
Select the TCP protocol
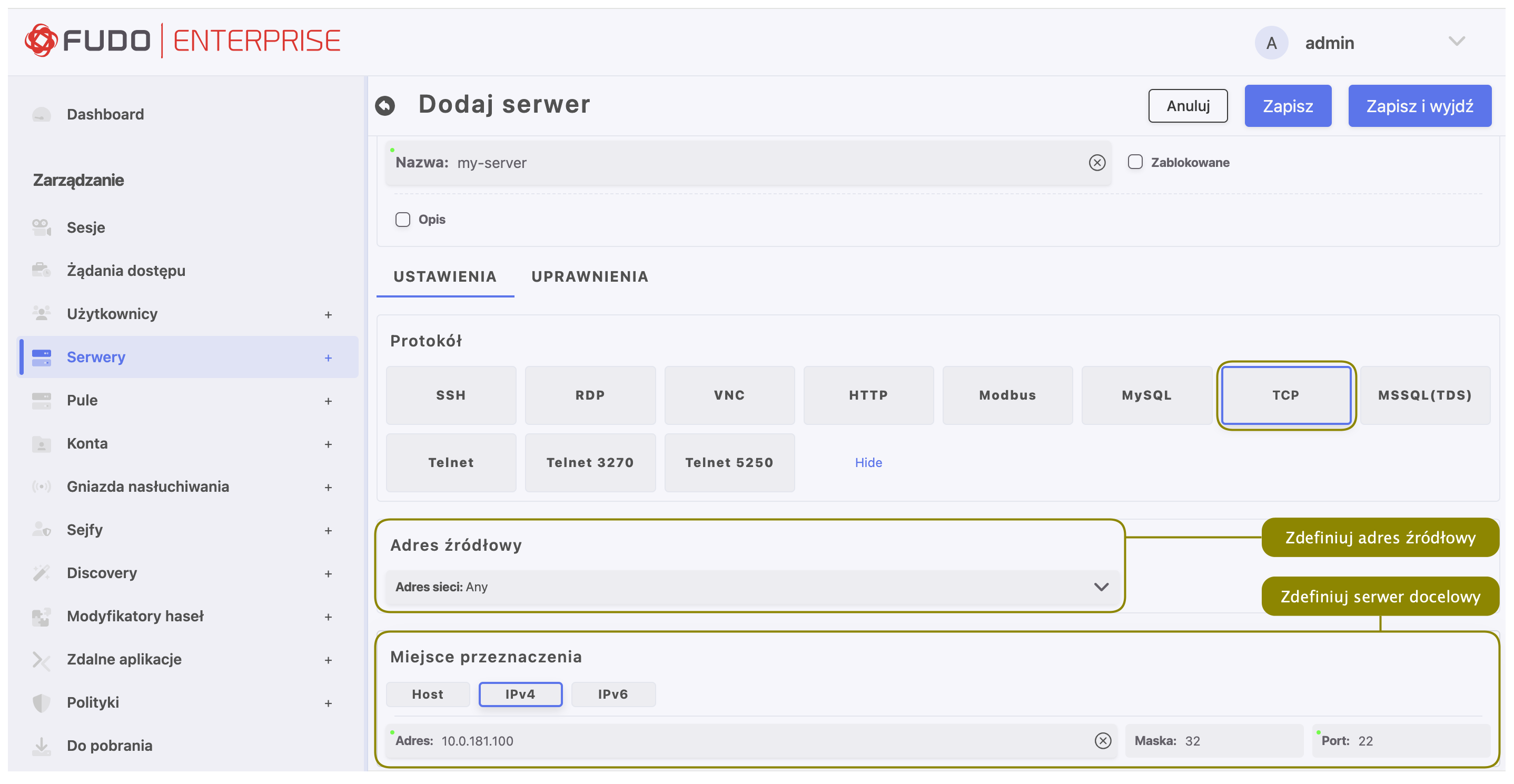pyautogui.click(x=1286, y=395)
